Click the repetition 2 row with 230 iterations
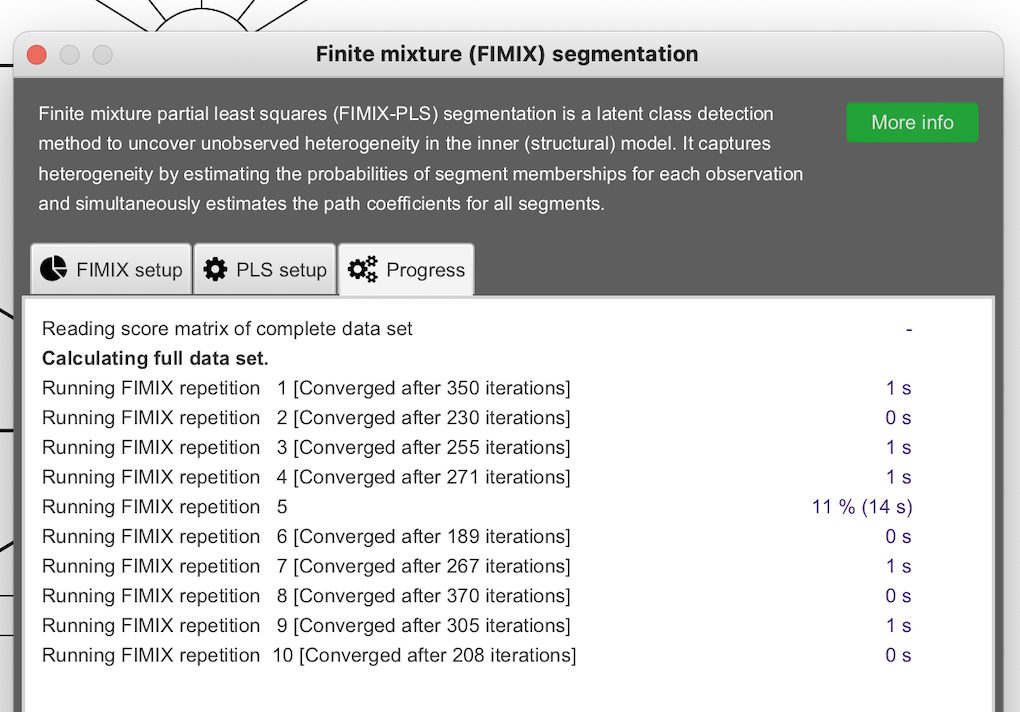The width and height of the screenshot is (1020, 712). pos(306,418)
